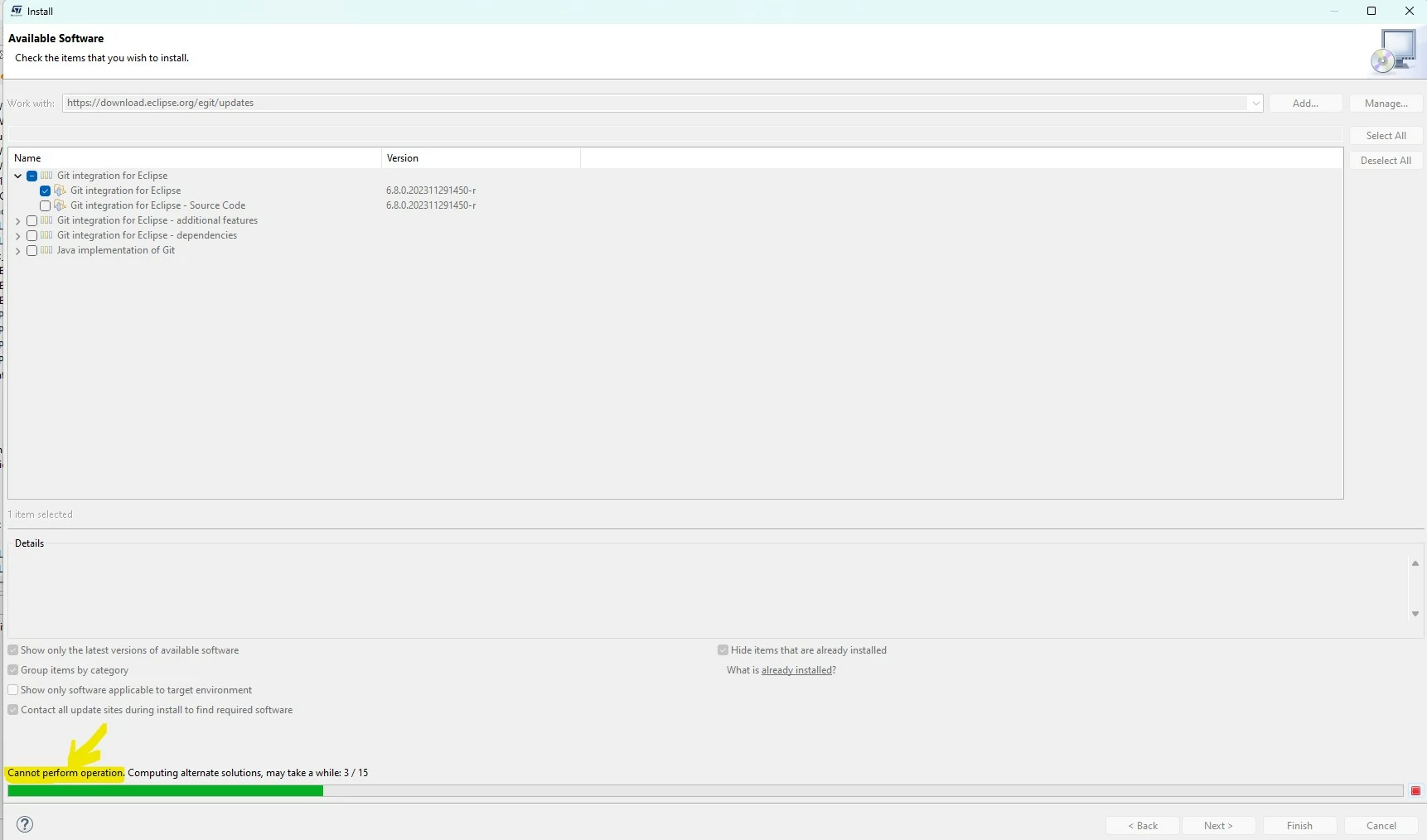
Task: Toggle Show only the latest versions checkbox
Action: pos(13,650)
